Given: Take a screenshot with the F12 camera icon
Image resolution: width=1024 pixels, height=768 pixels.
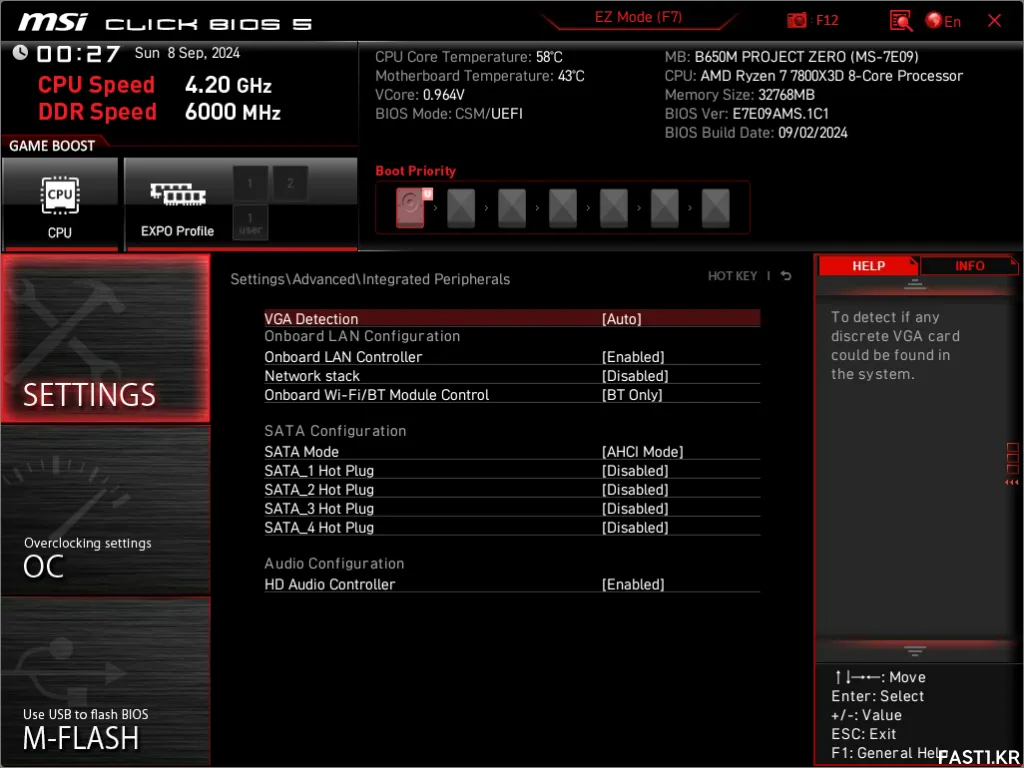Looking at the screenshot, I should coord(797,20).
